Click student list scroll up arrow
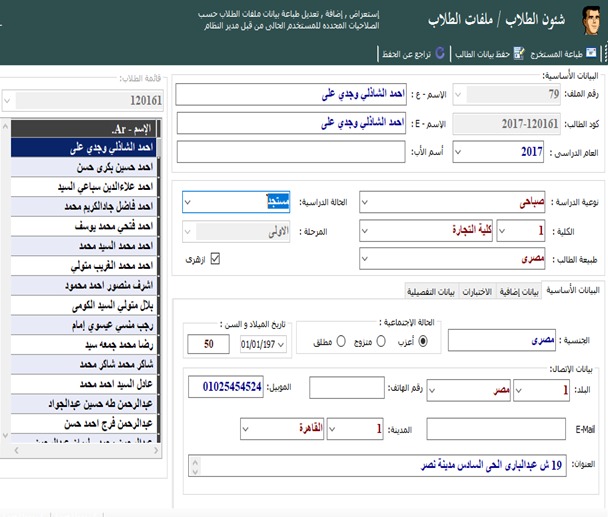The height and width of the screenshot is (517, 608). 5,126
